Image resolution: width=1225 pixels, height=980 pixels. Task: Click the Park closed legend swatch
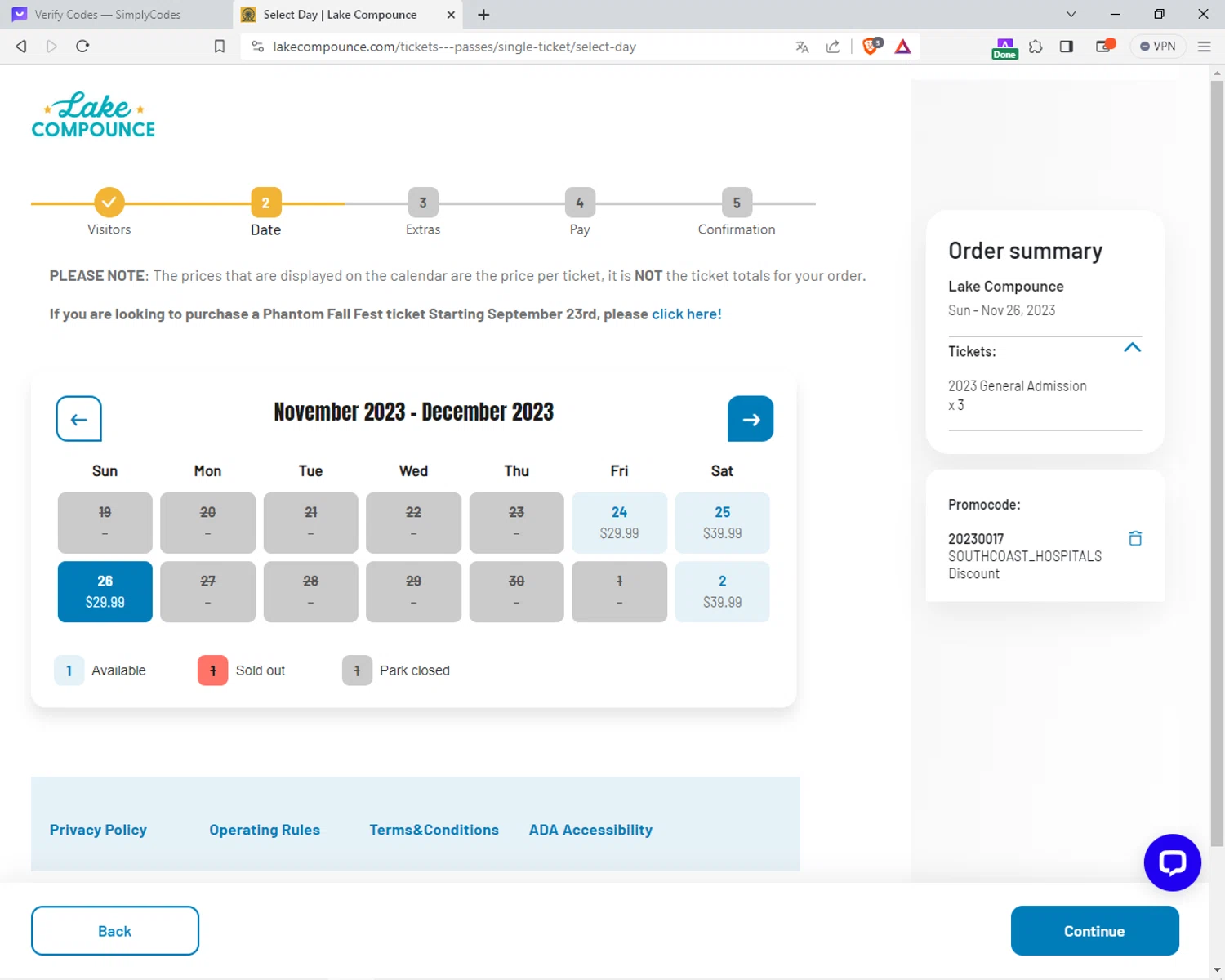click(357, 670)
